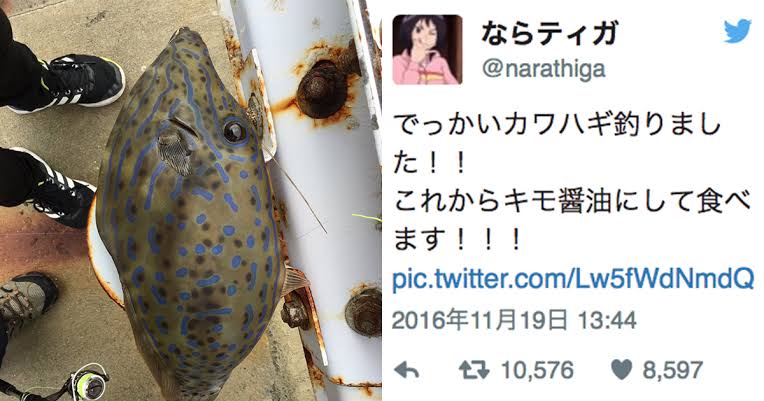Click the fish's eye in photo

point(234,131)
